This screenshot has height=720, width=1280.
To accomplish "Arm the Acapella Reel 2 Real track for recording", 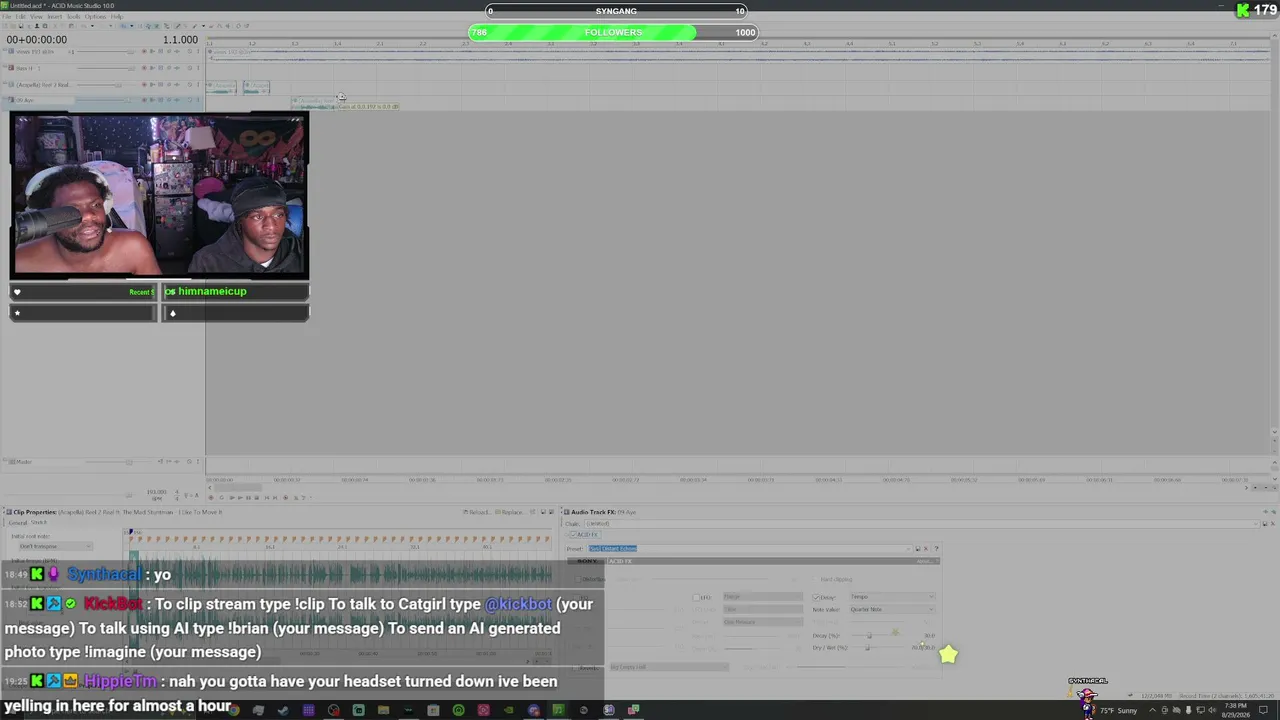I will tap(143, 84).
